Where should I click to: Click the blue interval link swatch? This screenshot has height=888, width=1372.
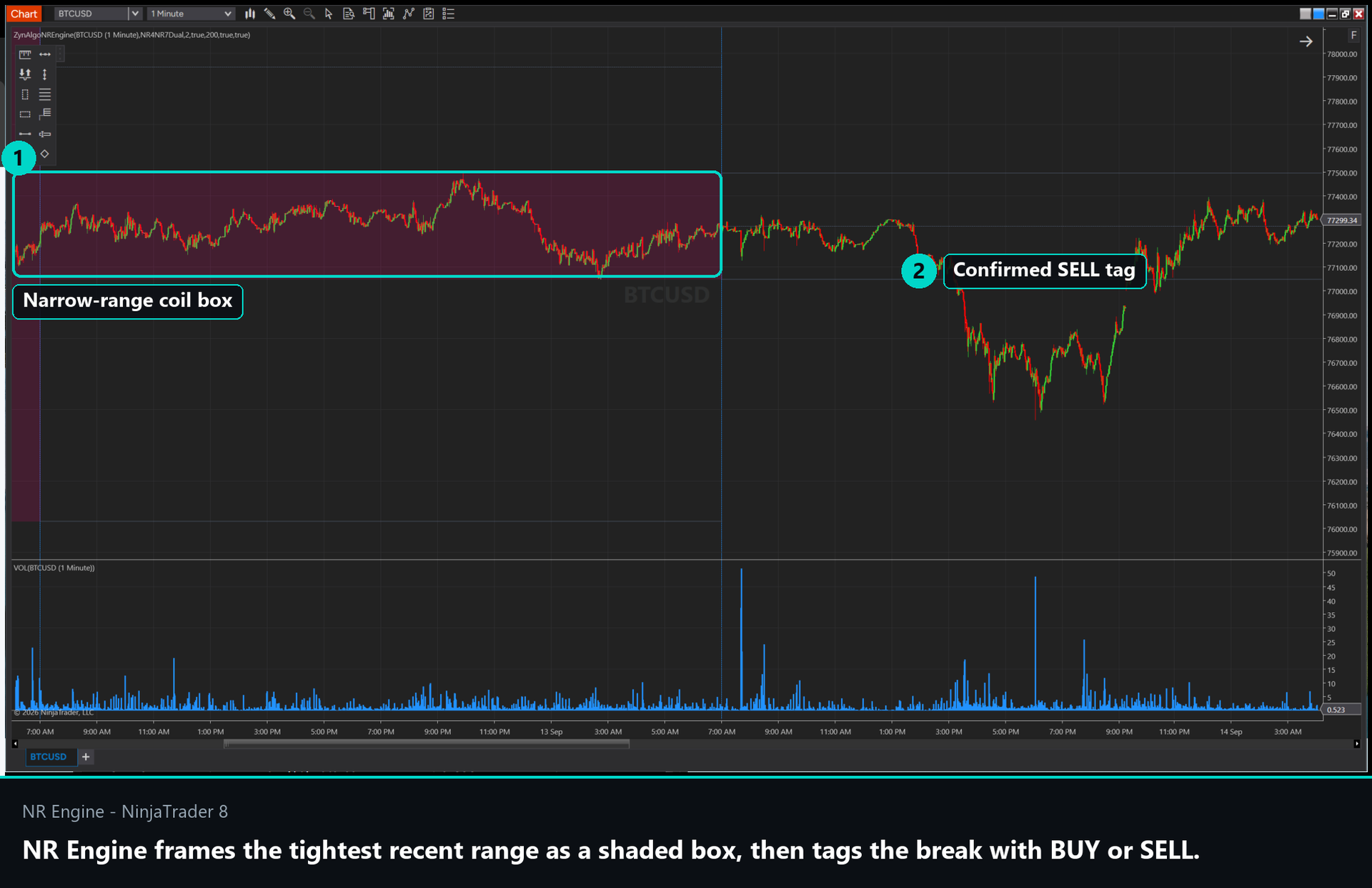point(1318,14)
